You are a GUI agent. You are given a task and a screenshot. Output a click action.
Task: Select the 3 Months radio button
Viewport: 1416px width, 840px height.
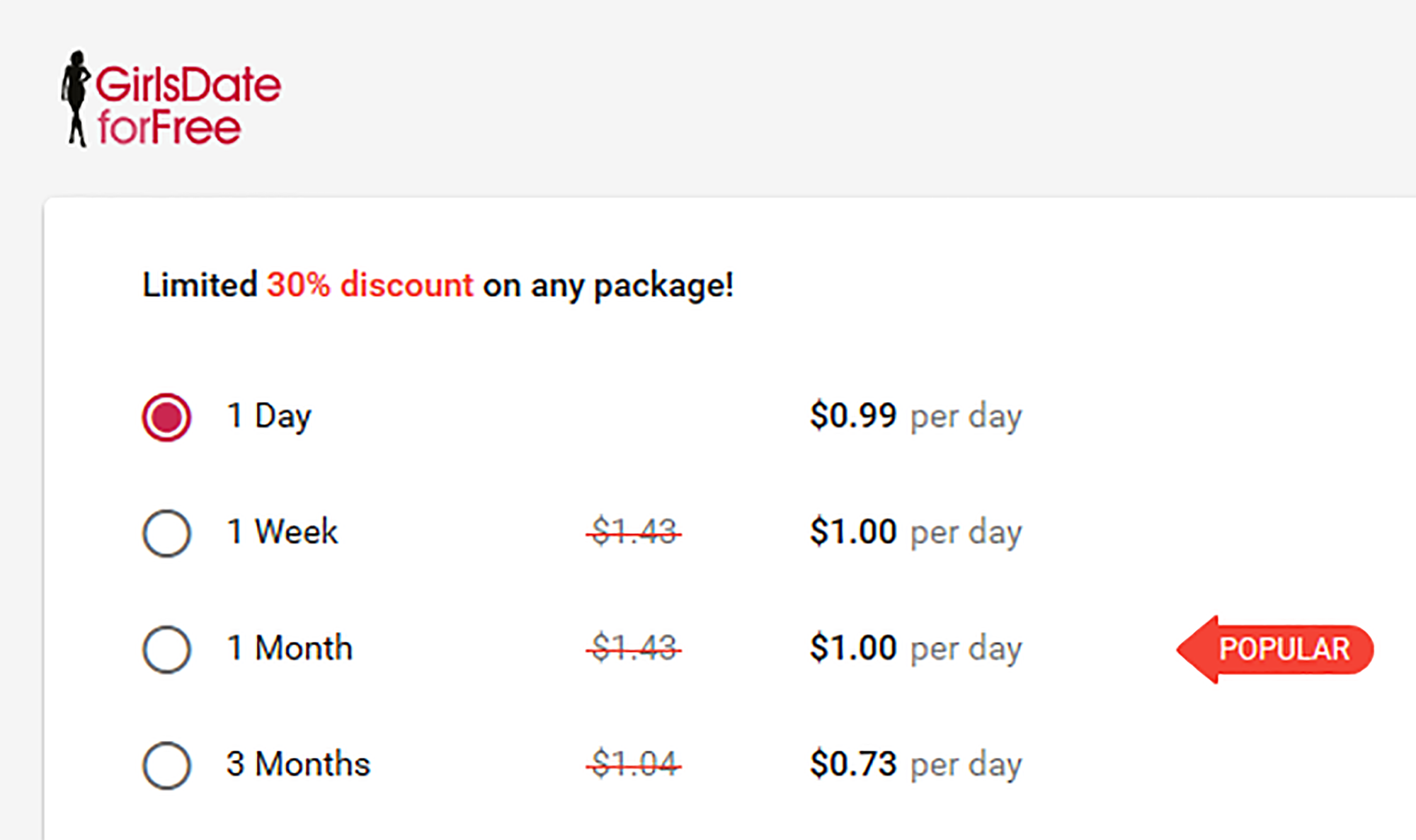point(166,765)
